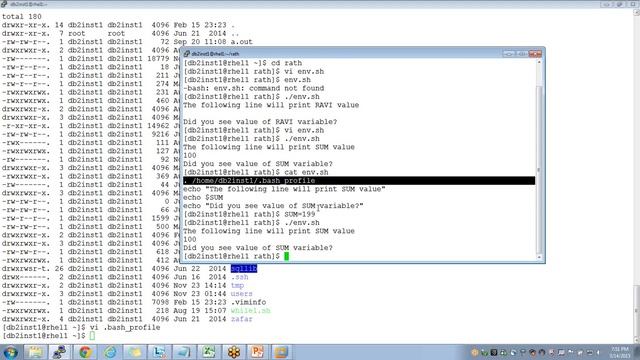Viewport: 640px width, 360px height.
Task: Click the PuTTY icon in background window title bar
Action: 4,4
